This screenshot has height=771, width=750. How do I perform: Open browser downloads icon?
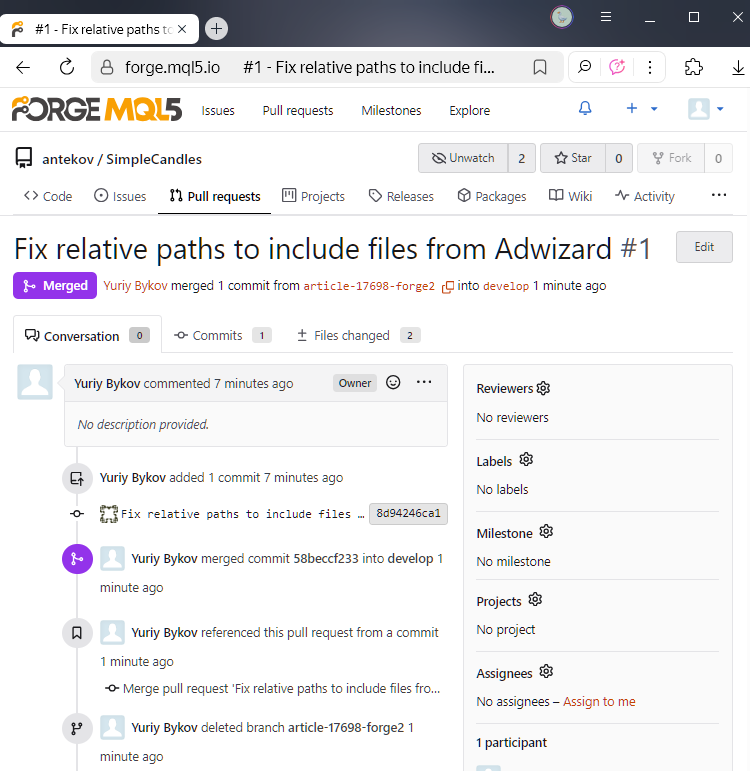pos(738,67)
